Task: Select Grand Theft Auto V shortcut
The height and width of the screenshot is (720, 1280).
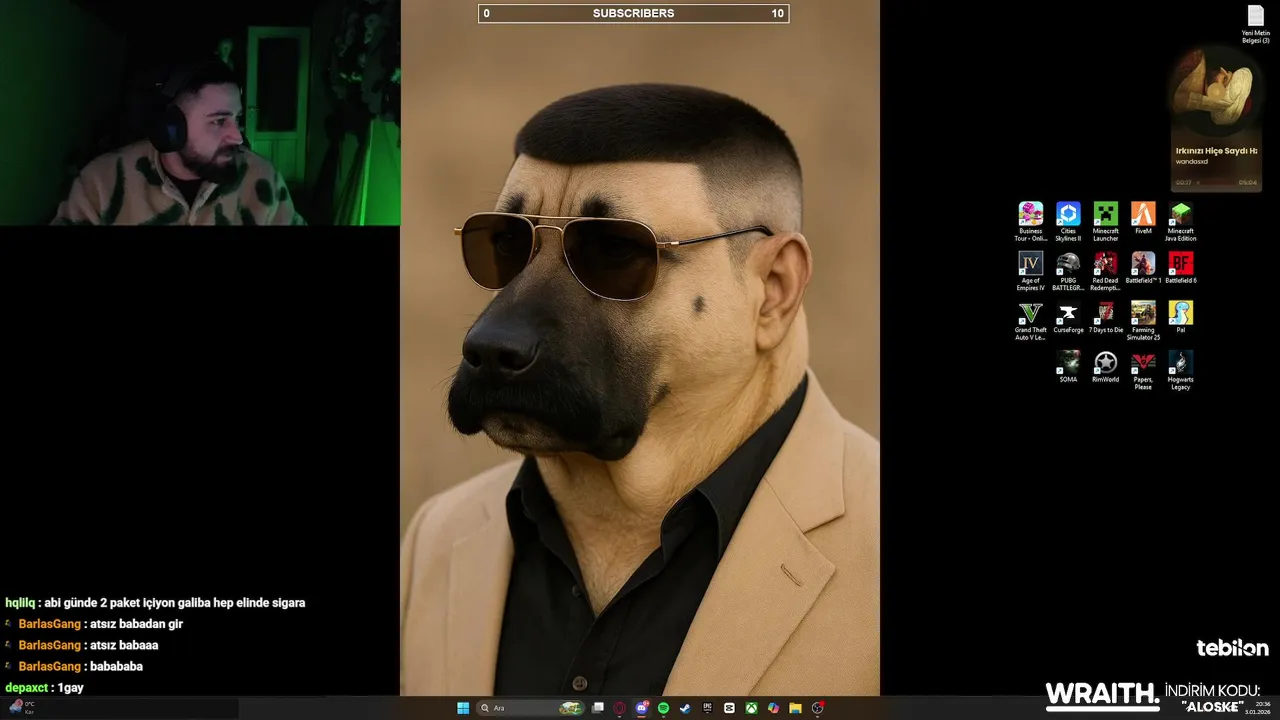Action: (x=1030, y=321)
